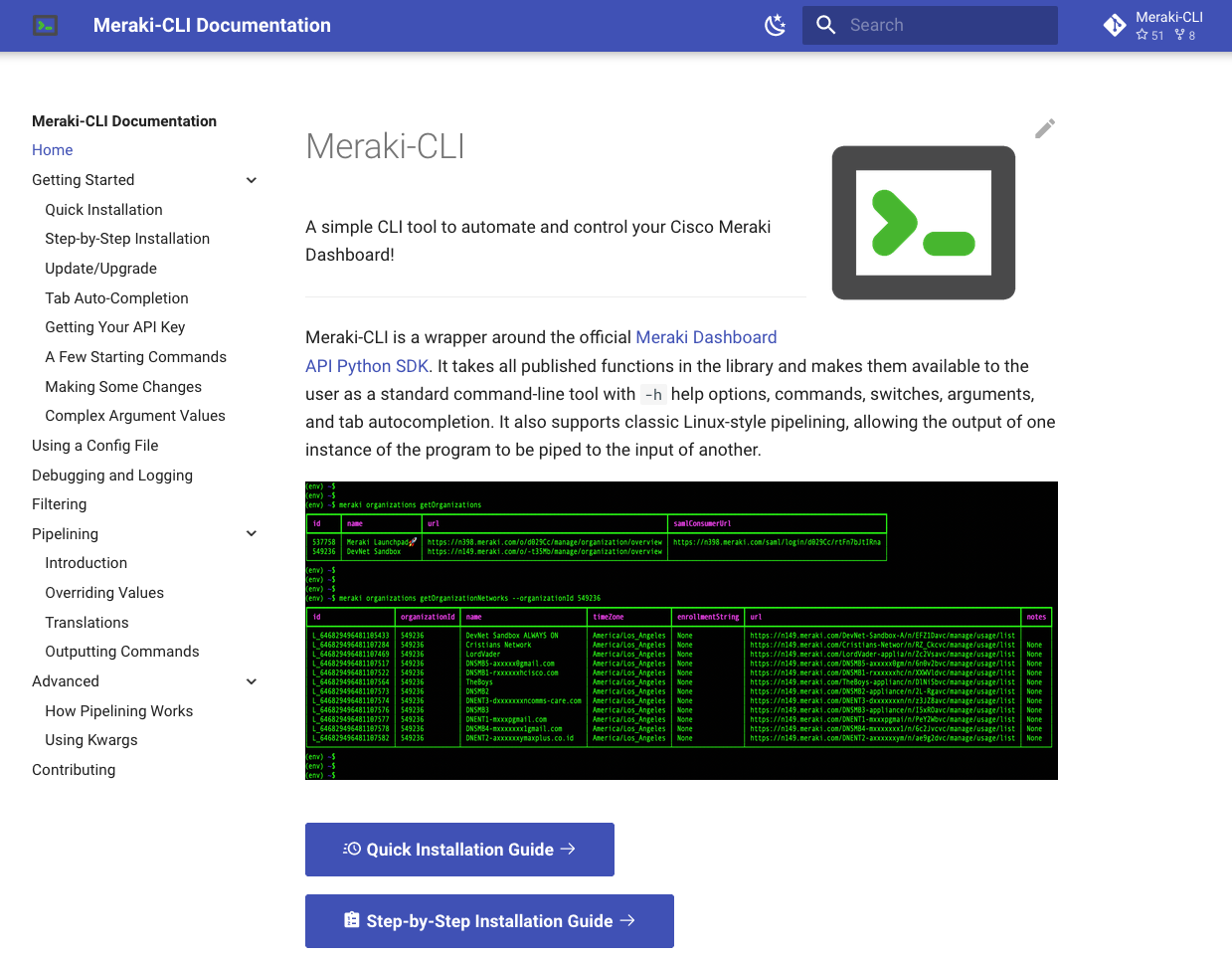Open Using Kwargs page

tap(91, 740)
